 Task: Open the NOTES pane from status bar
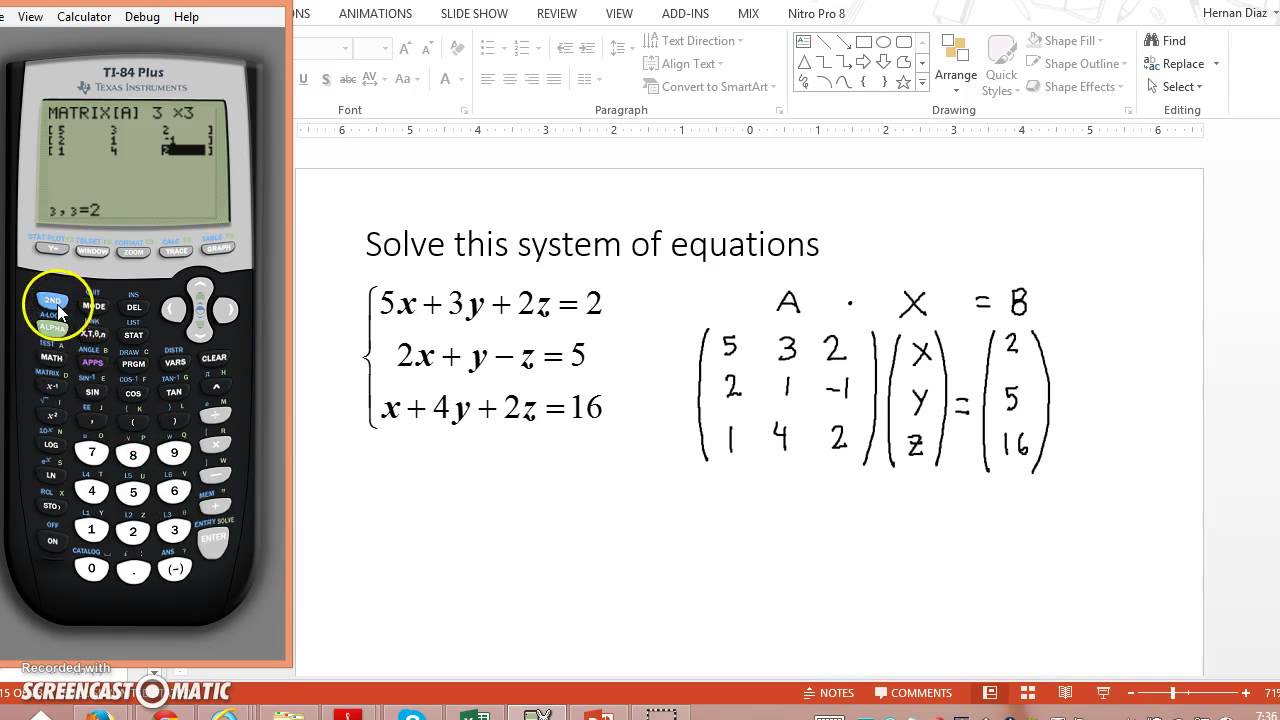[x=829, y=693]
